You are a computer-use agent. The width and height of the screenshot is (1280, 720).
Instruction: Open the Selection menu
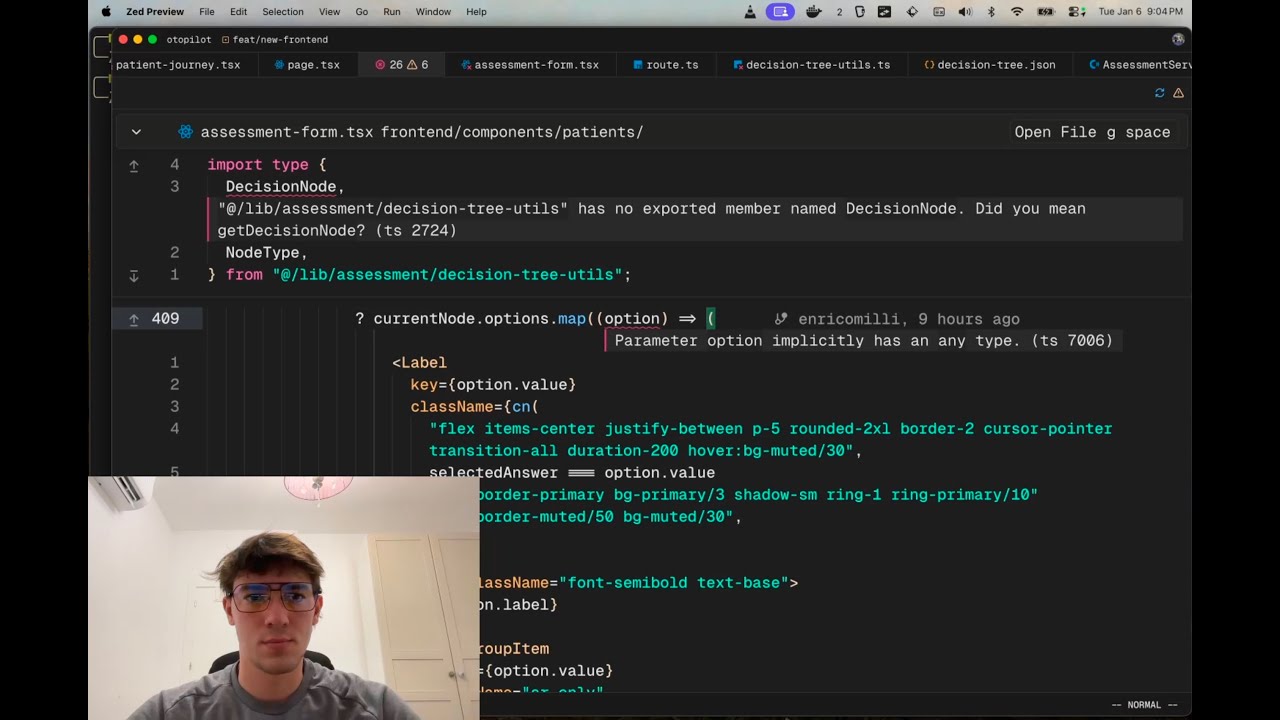tap(283, 12)
